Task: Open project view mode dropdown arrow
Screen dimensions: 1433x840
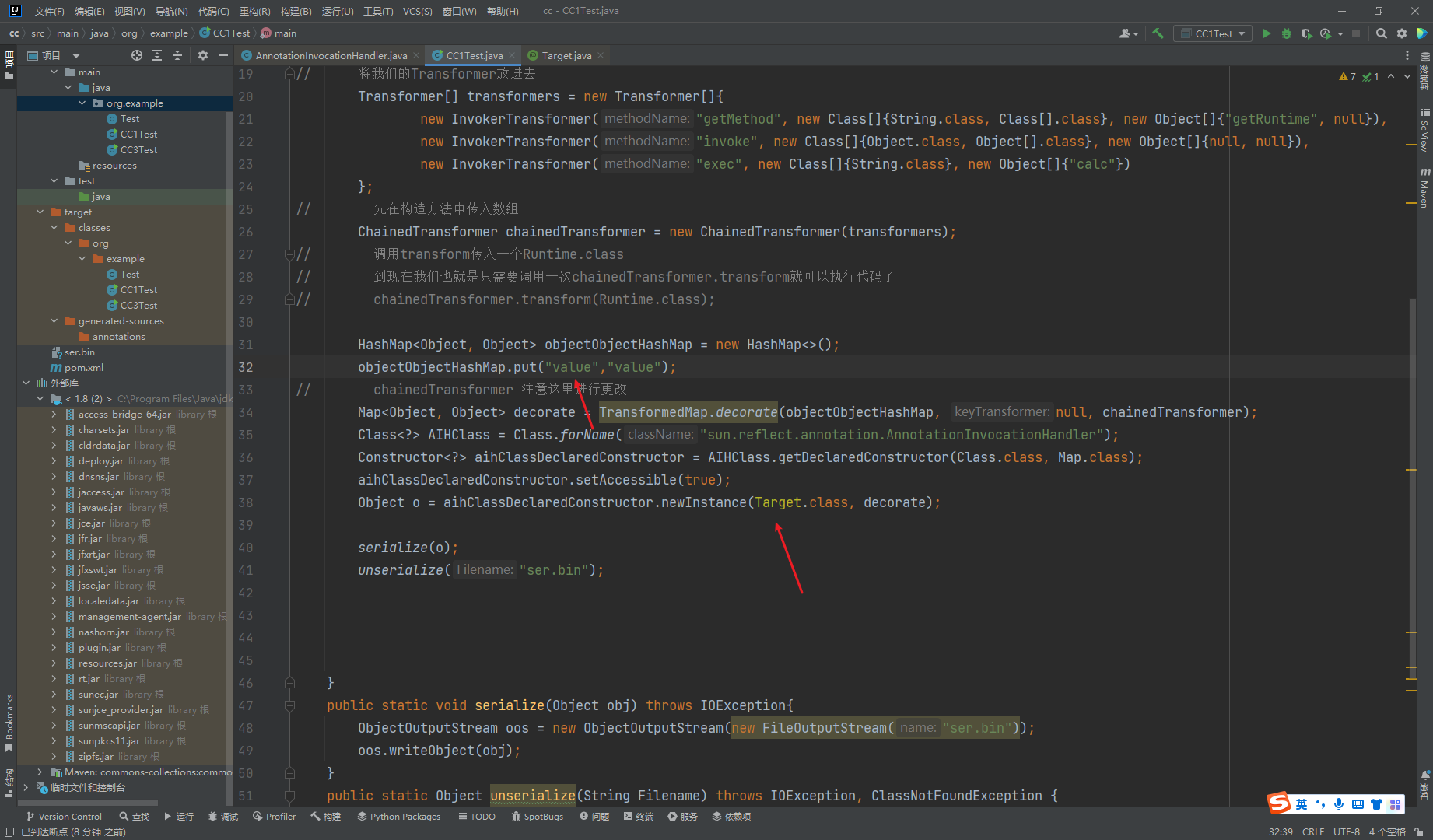Action: point(76,55)
